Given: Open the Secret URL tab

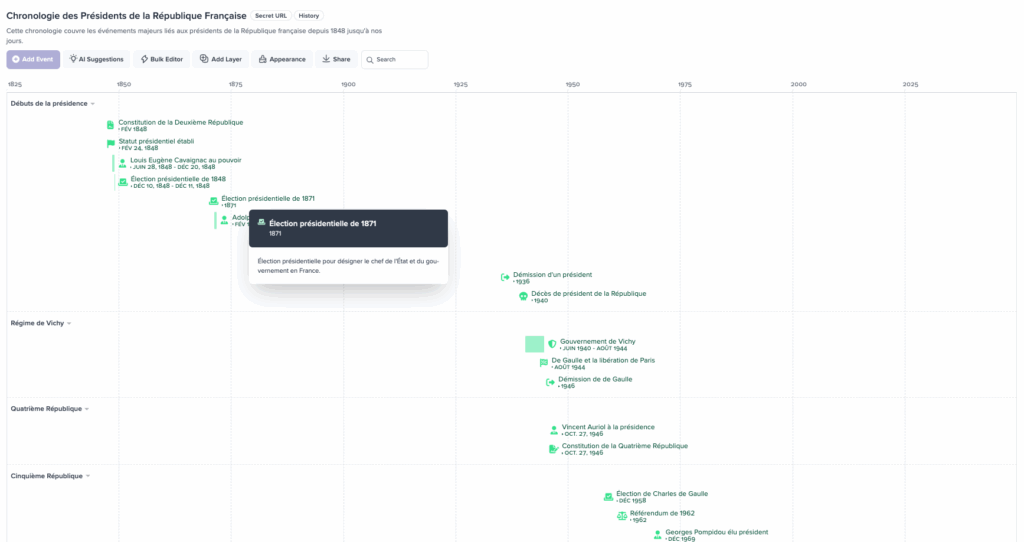Looking at the screenshot, I should tap(270, 16).
